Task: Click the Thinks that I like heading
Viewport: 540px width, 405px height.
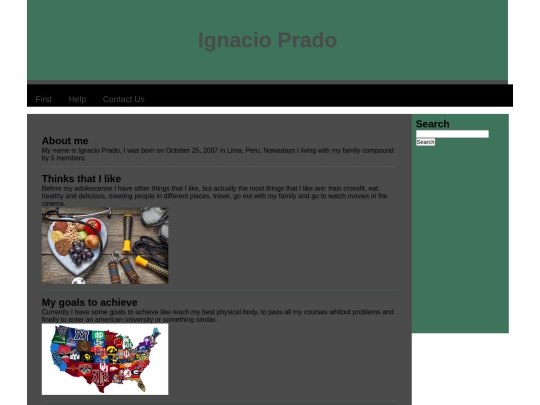Action: tap(81, 179)
